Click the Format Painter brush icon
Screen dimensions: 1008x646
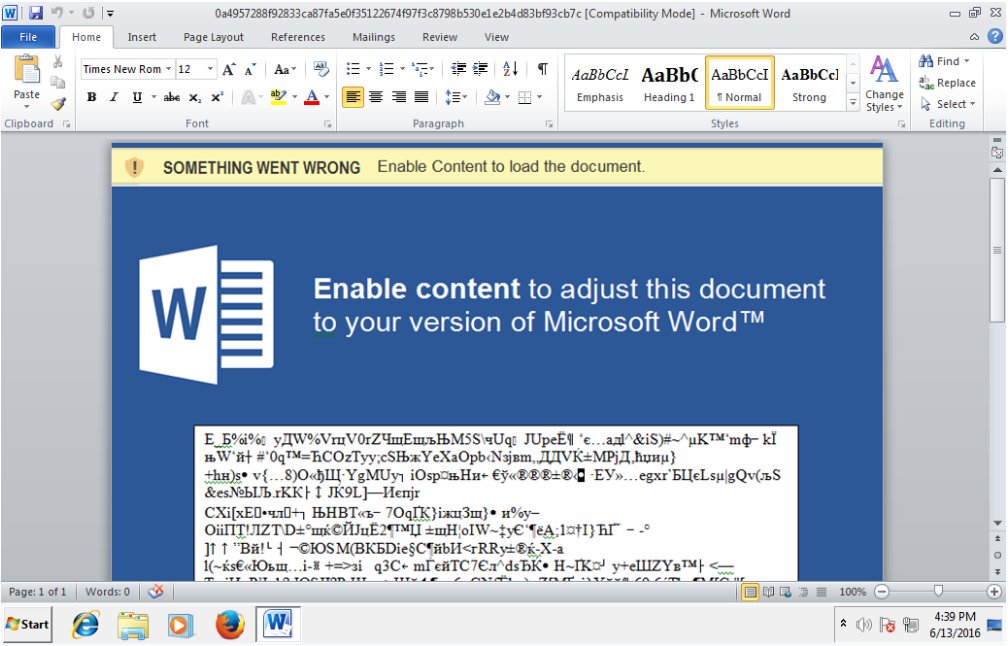click(x=58, y=103)
